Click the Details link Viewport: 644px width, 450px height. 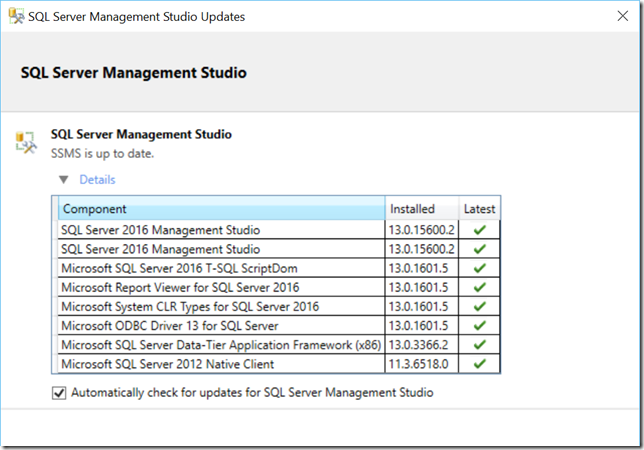[x=97, y=180]
